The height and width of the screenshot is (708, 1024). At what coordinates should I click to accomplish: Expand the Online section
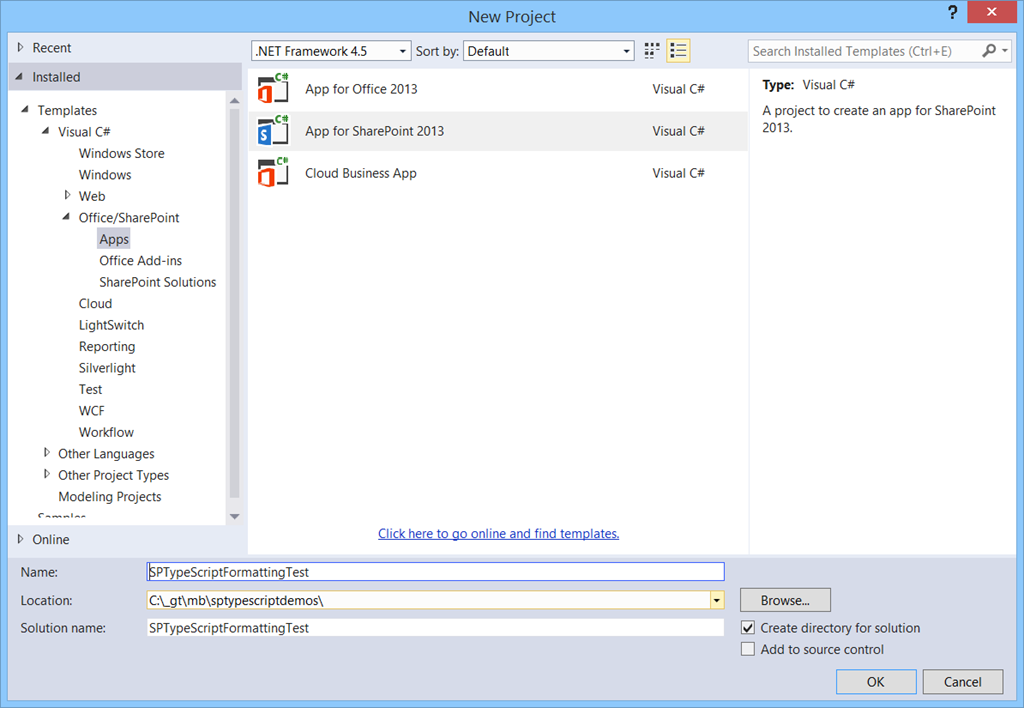(20, 539)
